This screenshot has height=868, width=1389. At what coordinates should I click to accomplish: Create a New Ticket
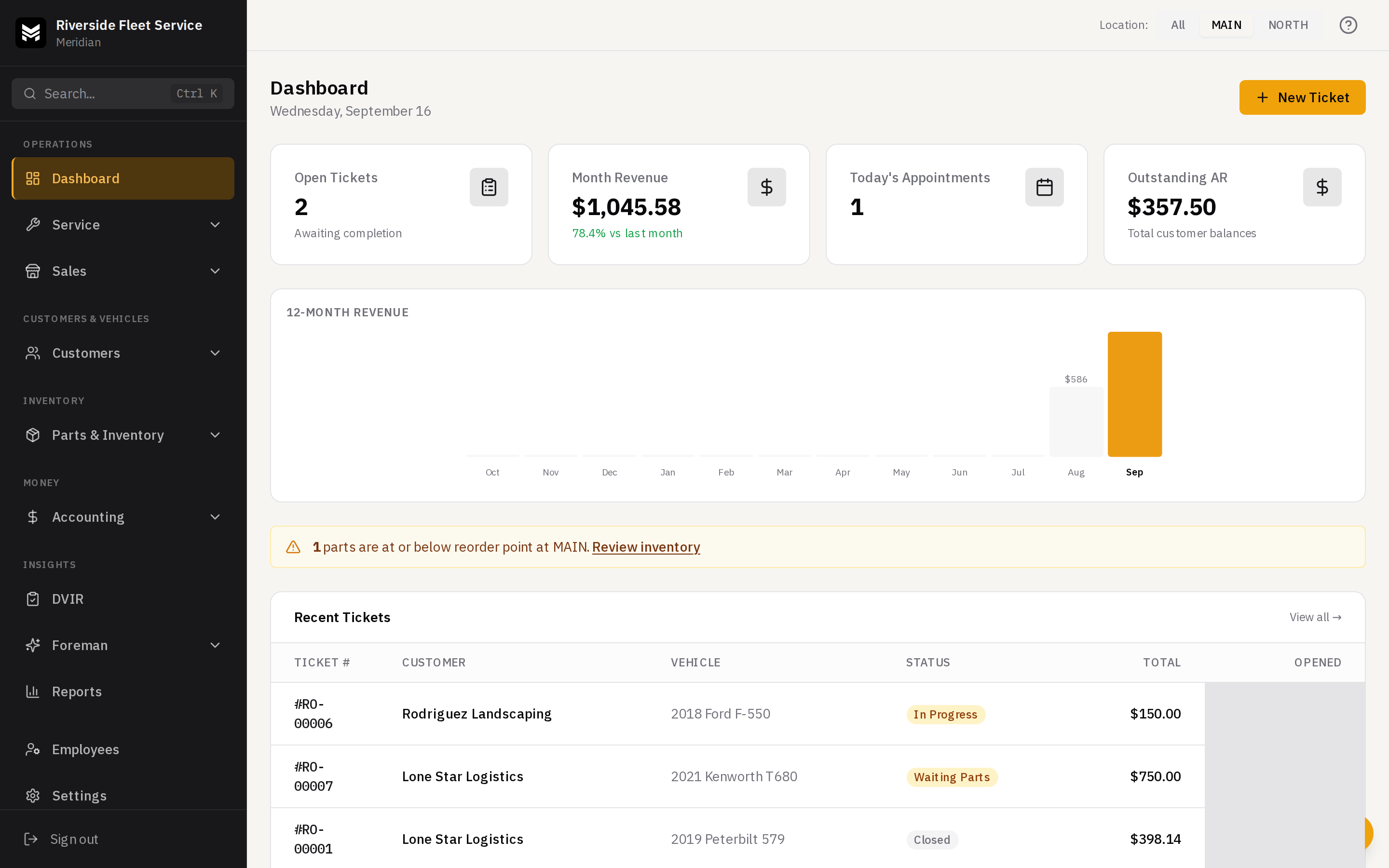1302,97
